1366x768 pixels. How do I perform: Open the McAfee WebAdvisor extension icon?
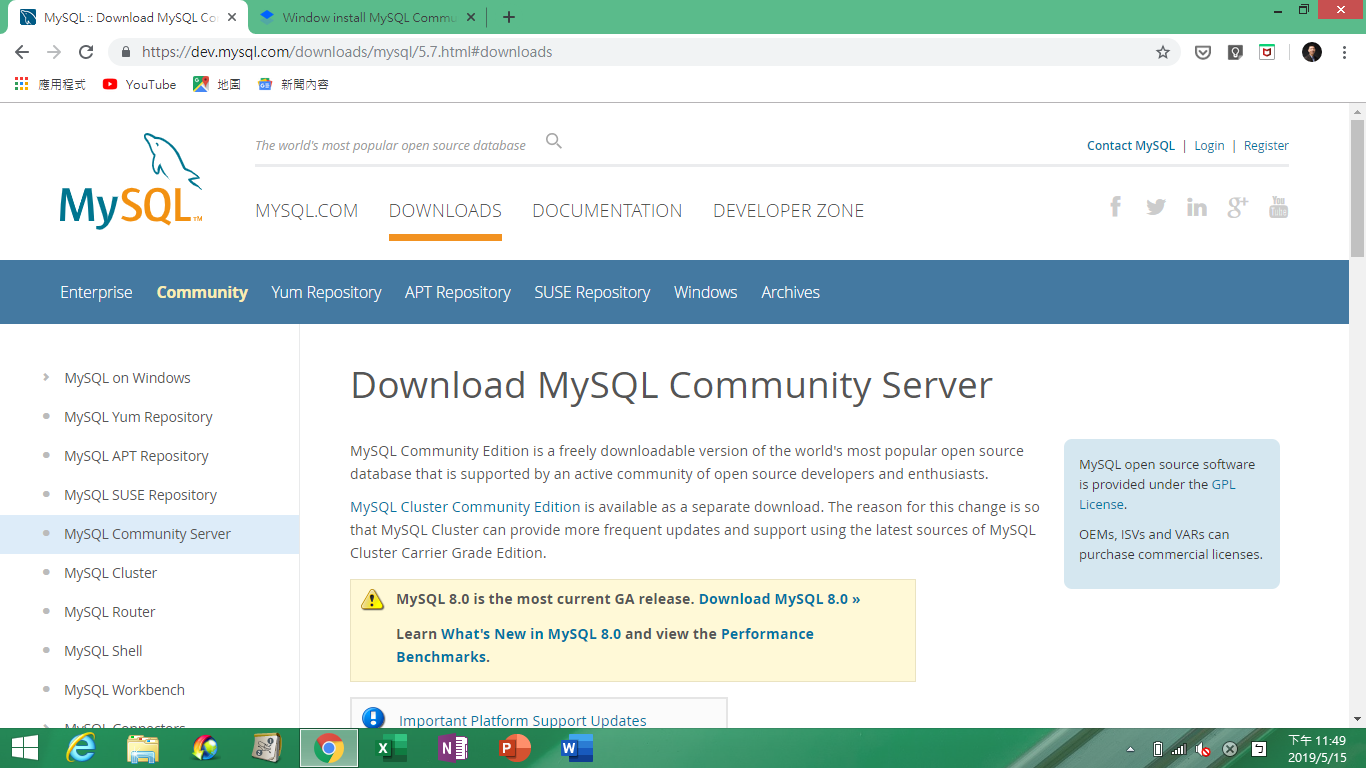(1267, 51)
